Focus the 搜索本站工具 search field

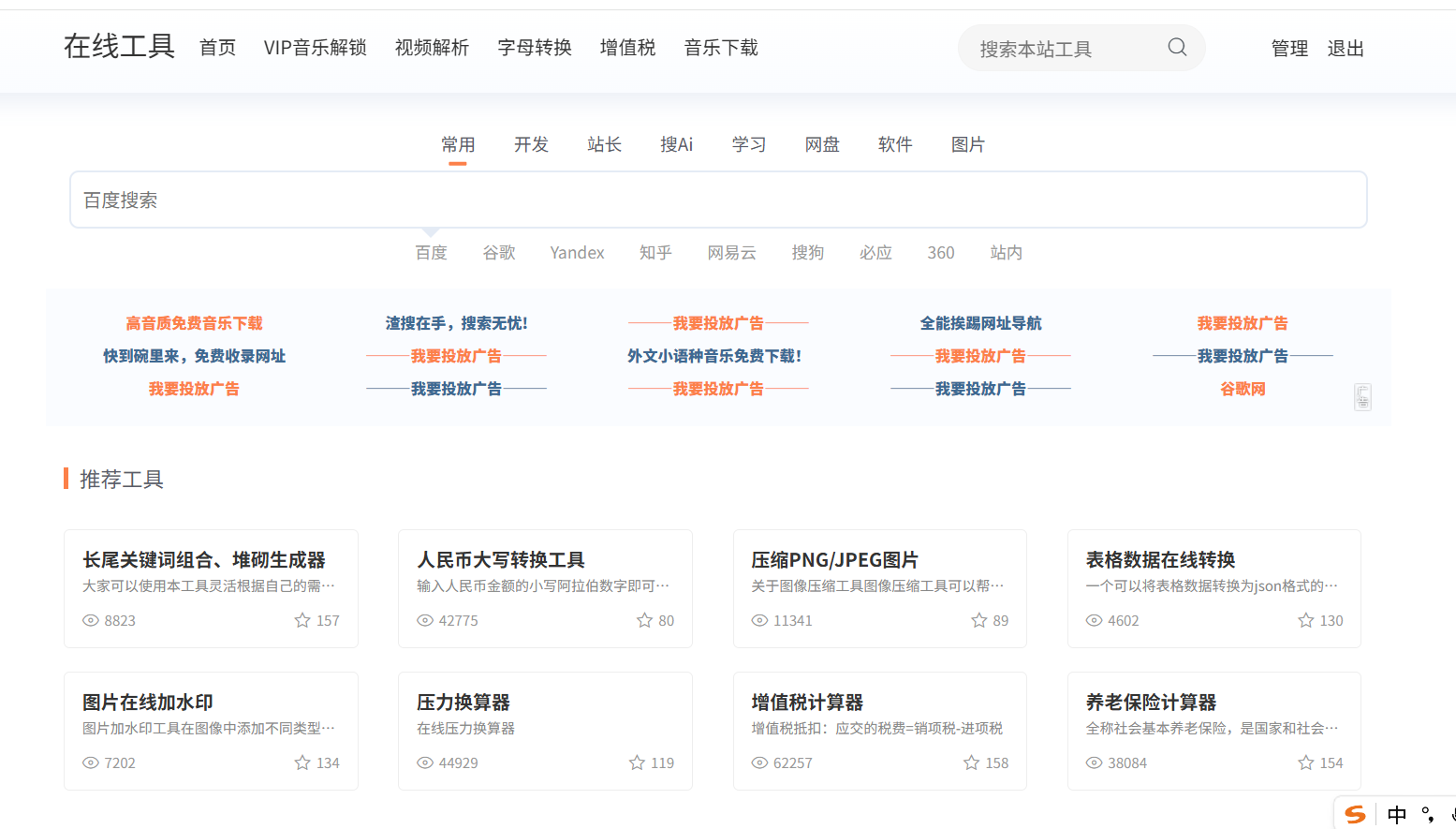pos(1063,49)
